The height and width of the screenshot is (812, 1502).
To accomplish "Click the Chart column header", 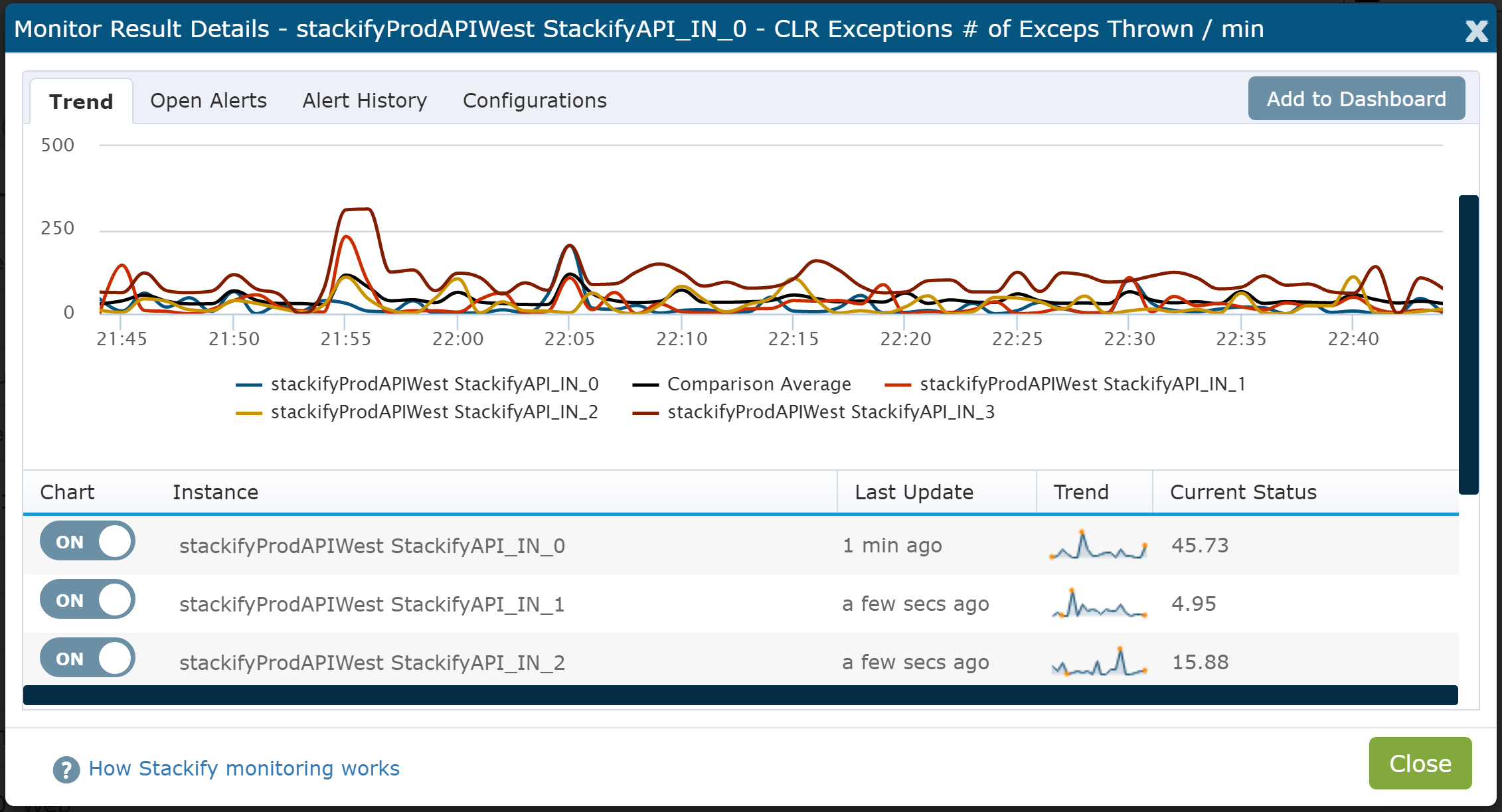I will (67, 492).
